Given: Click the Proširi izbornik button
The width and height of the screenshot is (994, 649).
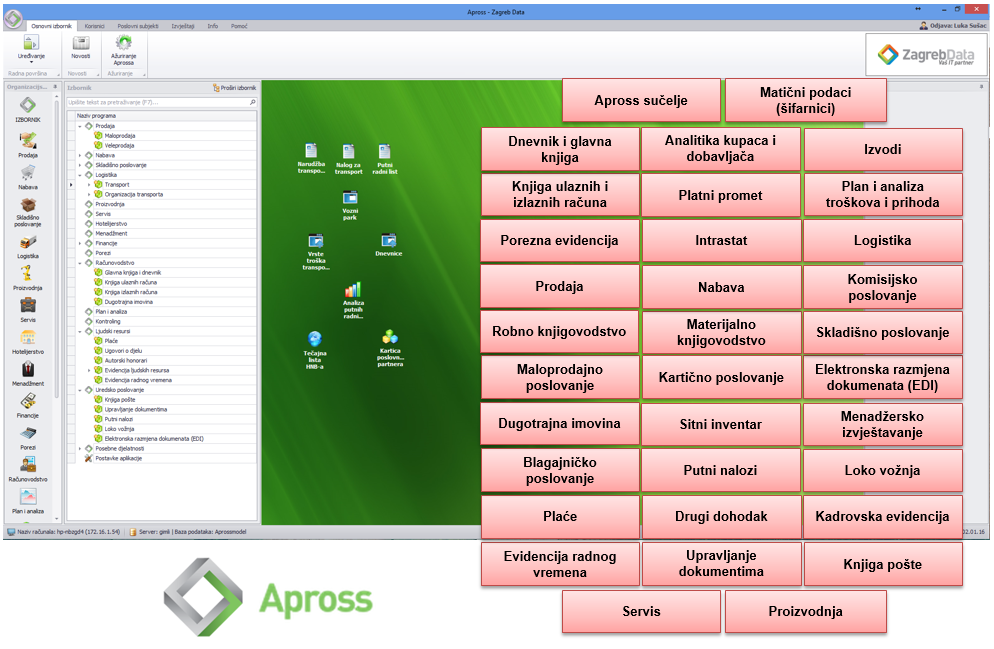Looking at the screenshot, I should 235,88.
